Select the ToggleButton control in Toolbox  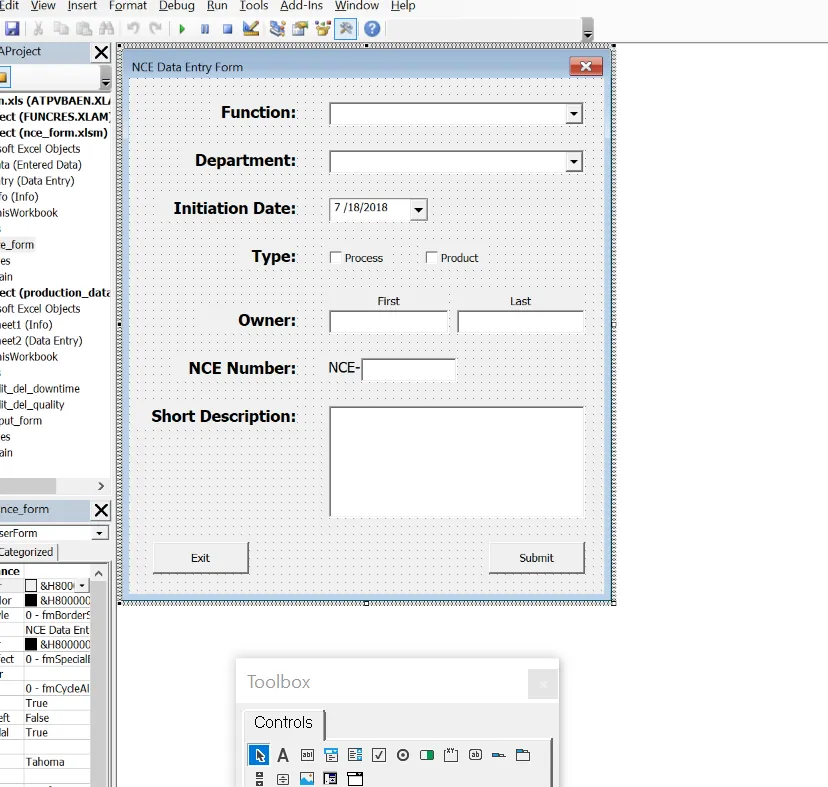[x=427, y=755]
